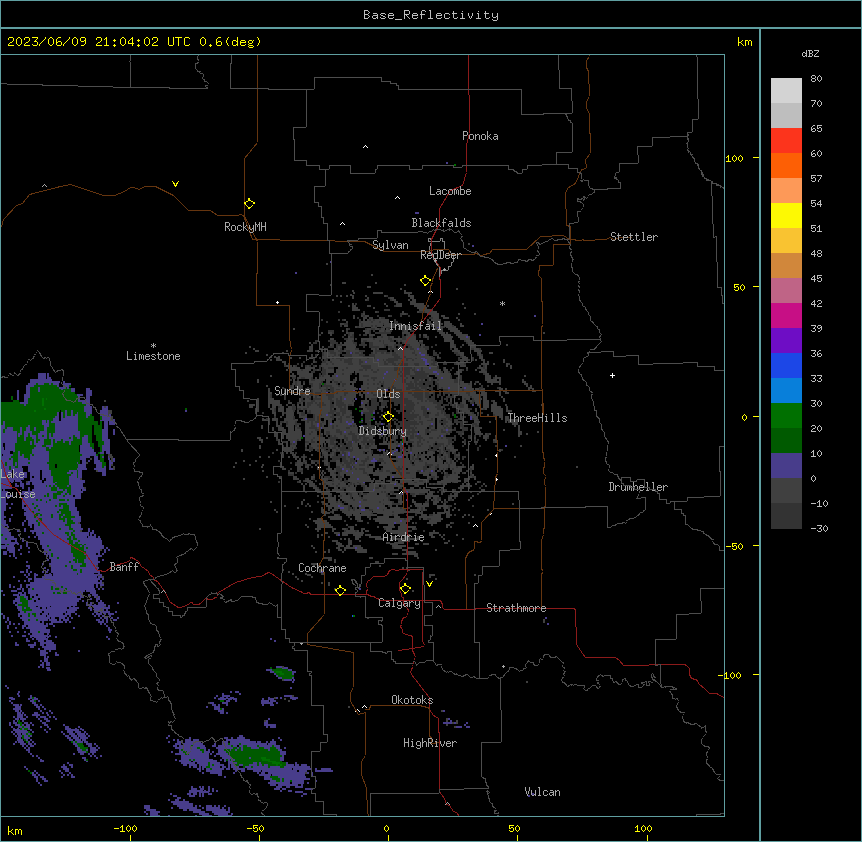862x842 pixels.
Task: Select the Okotoks label
Action: coord(412,700)
